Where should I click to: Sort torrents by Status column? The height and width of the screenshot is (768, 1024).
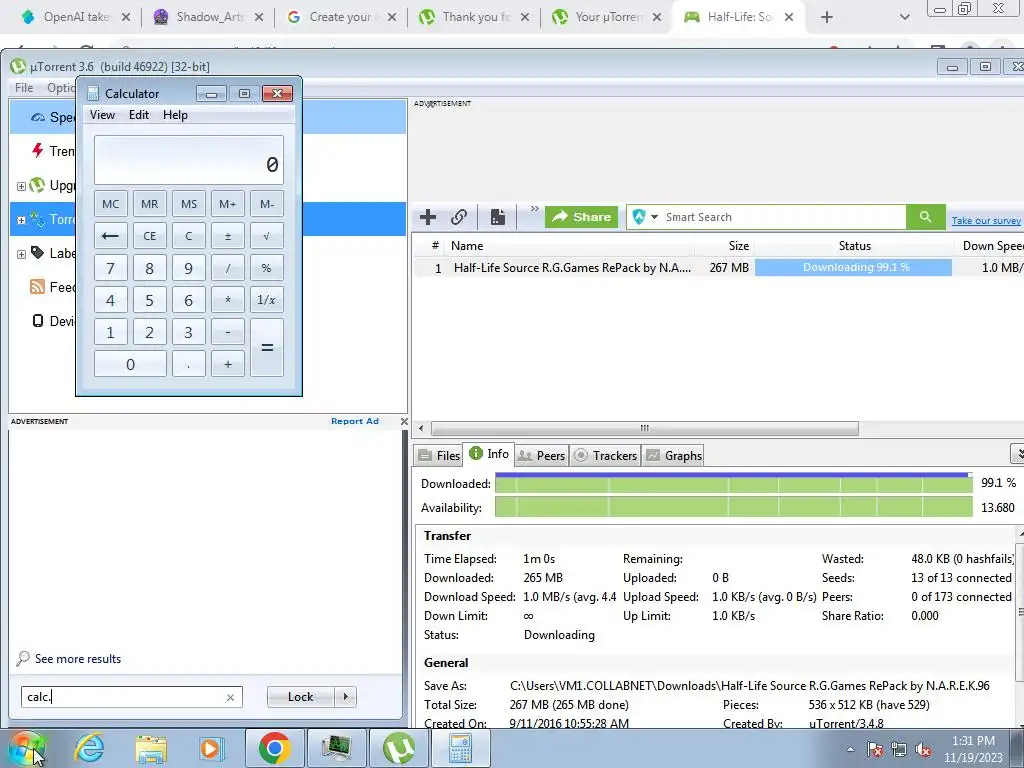pyautogui.click(x=854, y=246)
